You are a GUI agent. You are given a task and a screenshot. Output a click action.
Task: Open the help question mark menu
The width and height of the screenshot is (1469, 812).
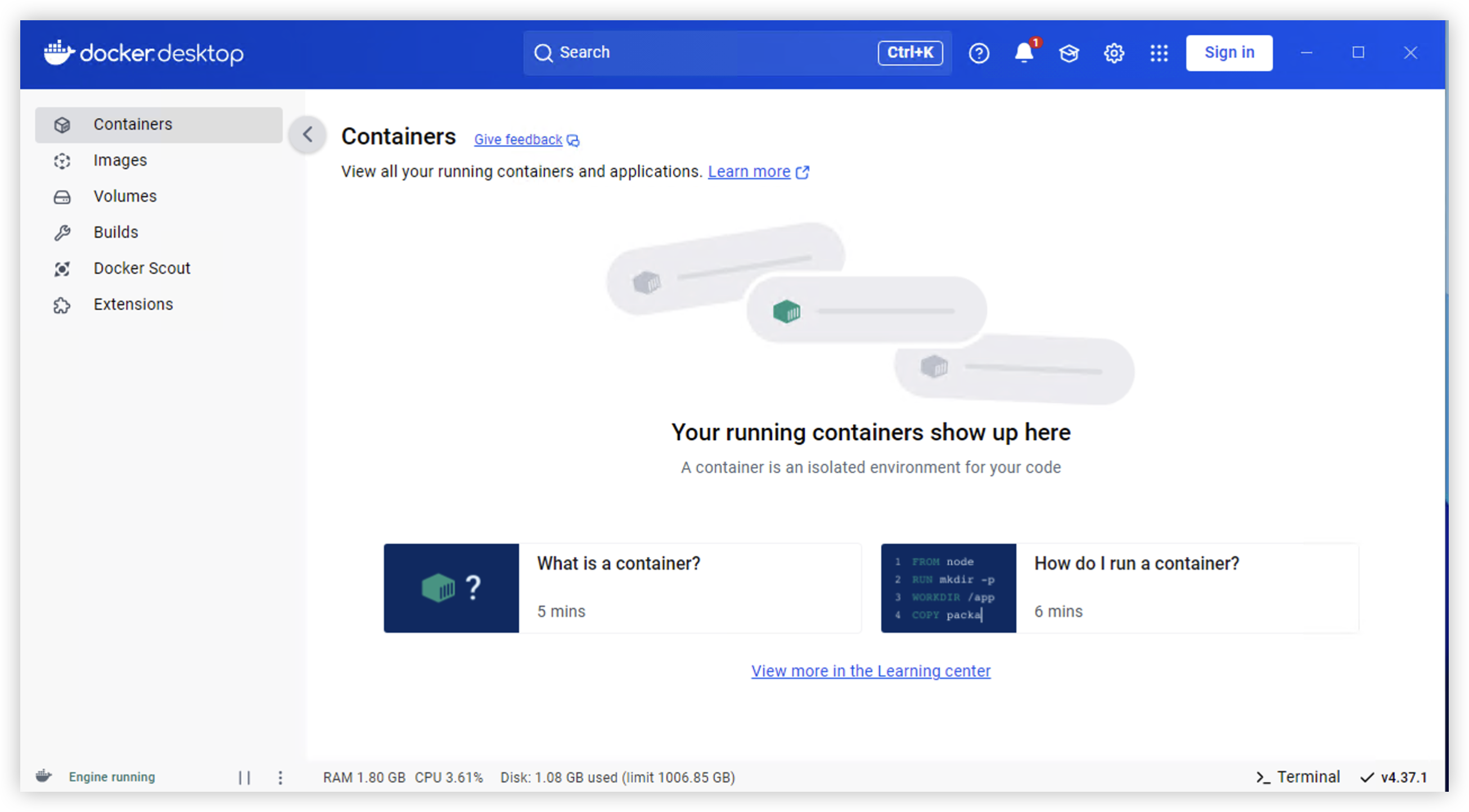[979, 53]
